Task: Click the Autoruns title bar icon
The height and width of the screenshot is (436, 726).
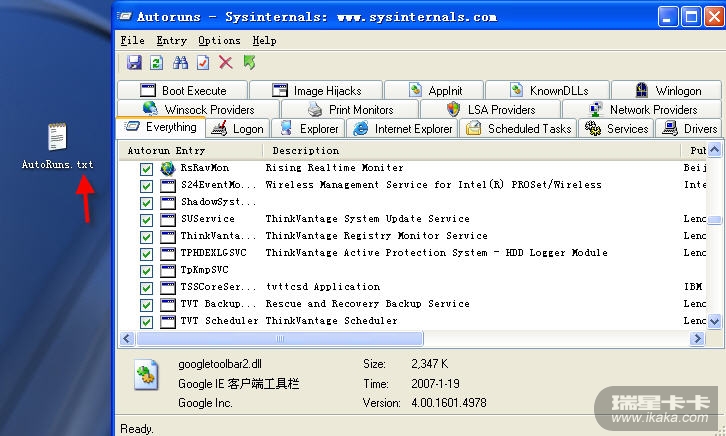Action: pos(125,17)
